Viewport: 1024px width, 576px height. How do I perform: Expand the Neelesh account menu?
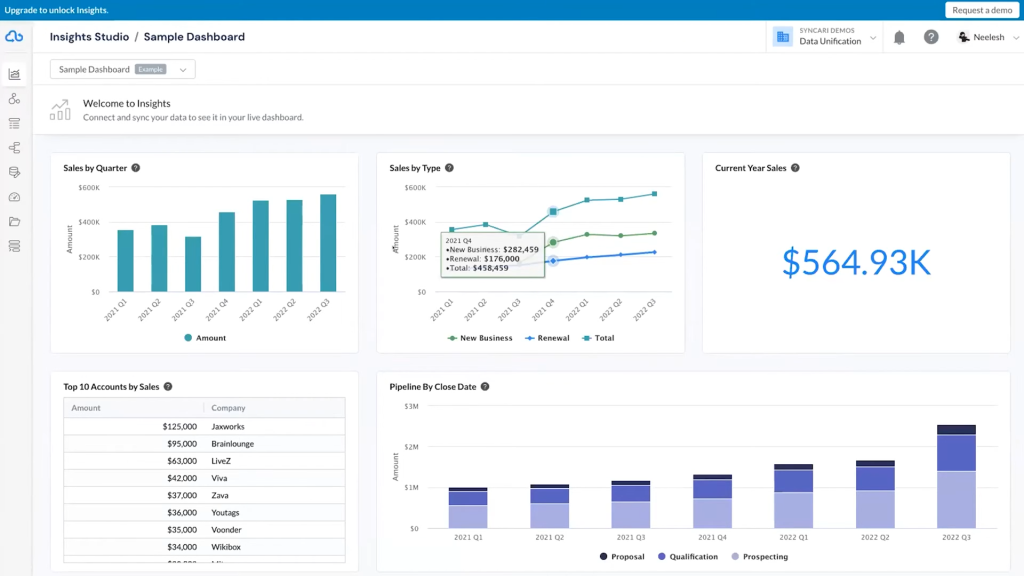click(x=989, y=36)
